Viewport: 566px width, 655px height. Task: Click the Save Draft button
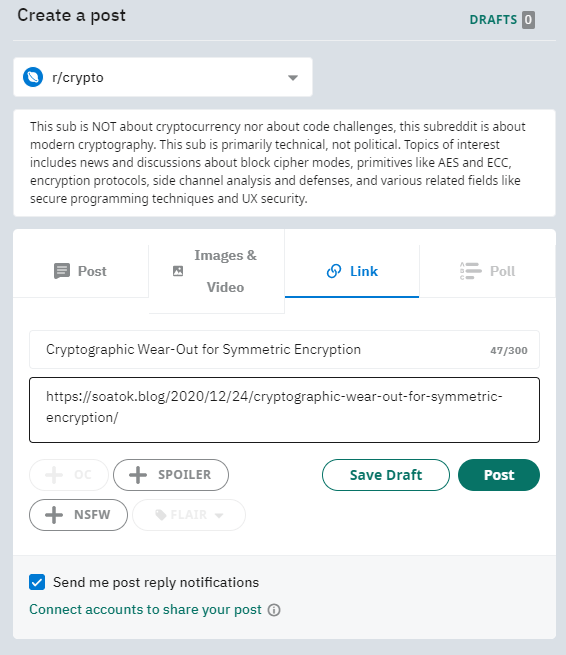386,475
